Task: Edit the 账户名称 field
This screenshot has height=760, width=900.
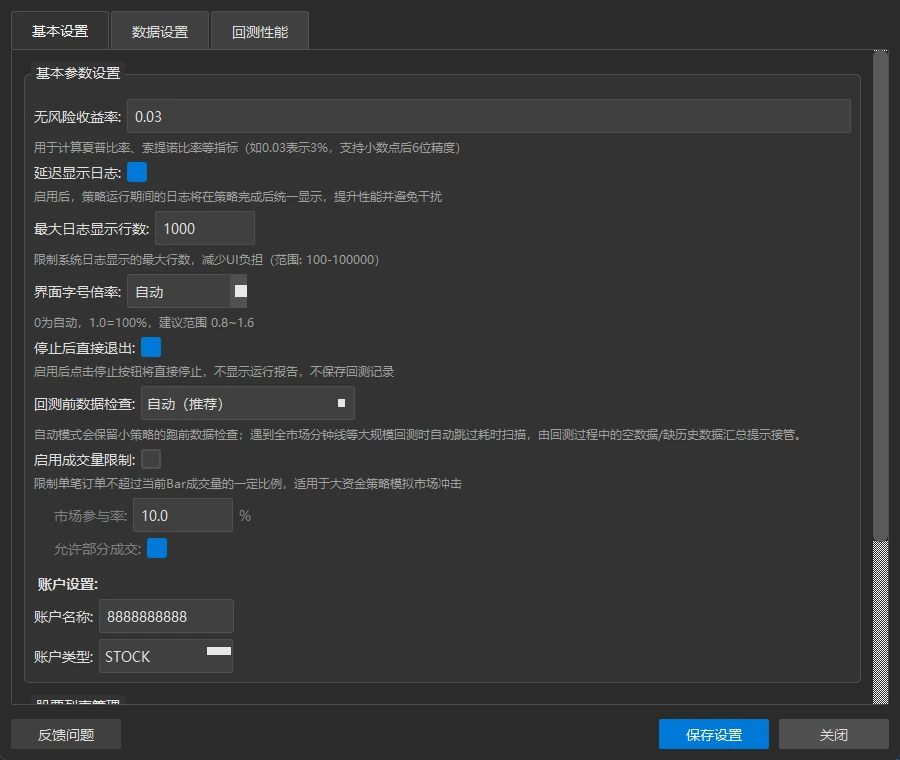Action: click(166, 616)
